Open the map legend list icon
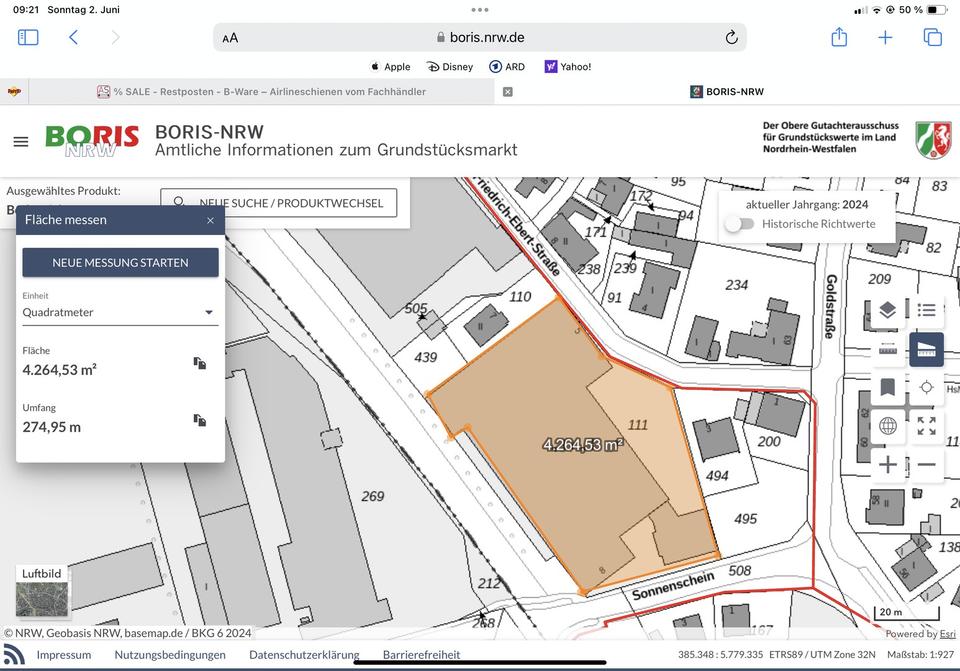This screenshot has width=960, height=671. coord(926,311)
